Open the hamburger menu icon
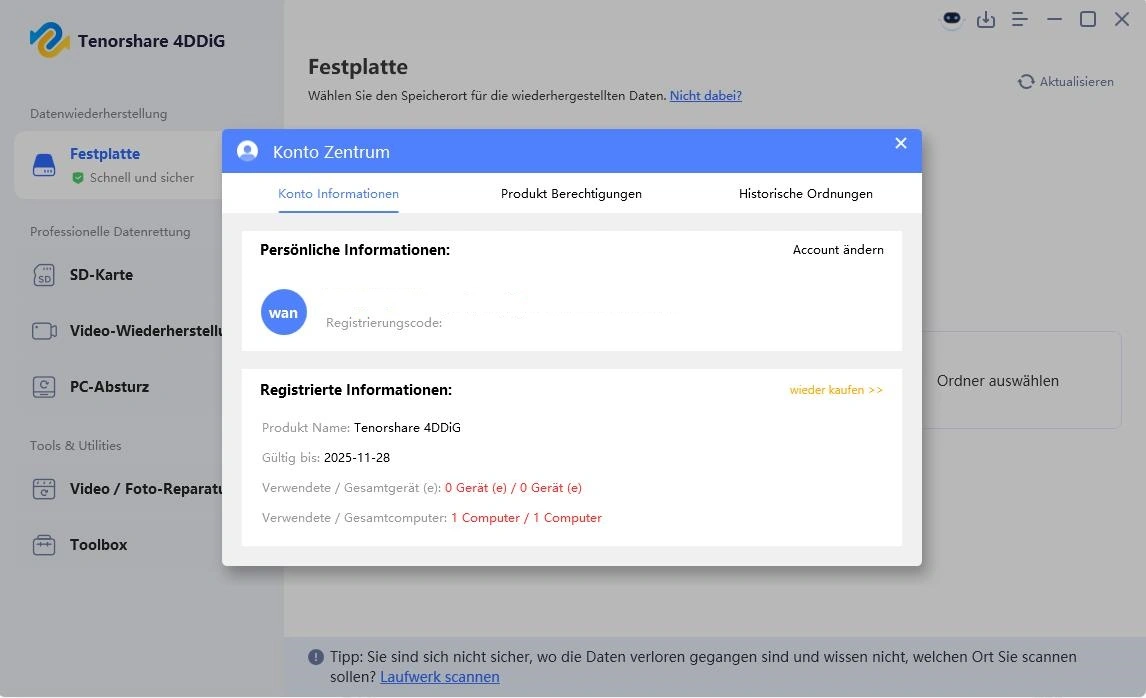Screen dimensions: 1146x698 tap(1020, 19)
